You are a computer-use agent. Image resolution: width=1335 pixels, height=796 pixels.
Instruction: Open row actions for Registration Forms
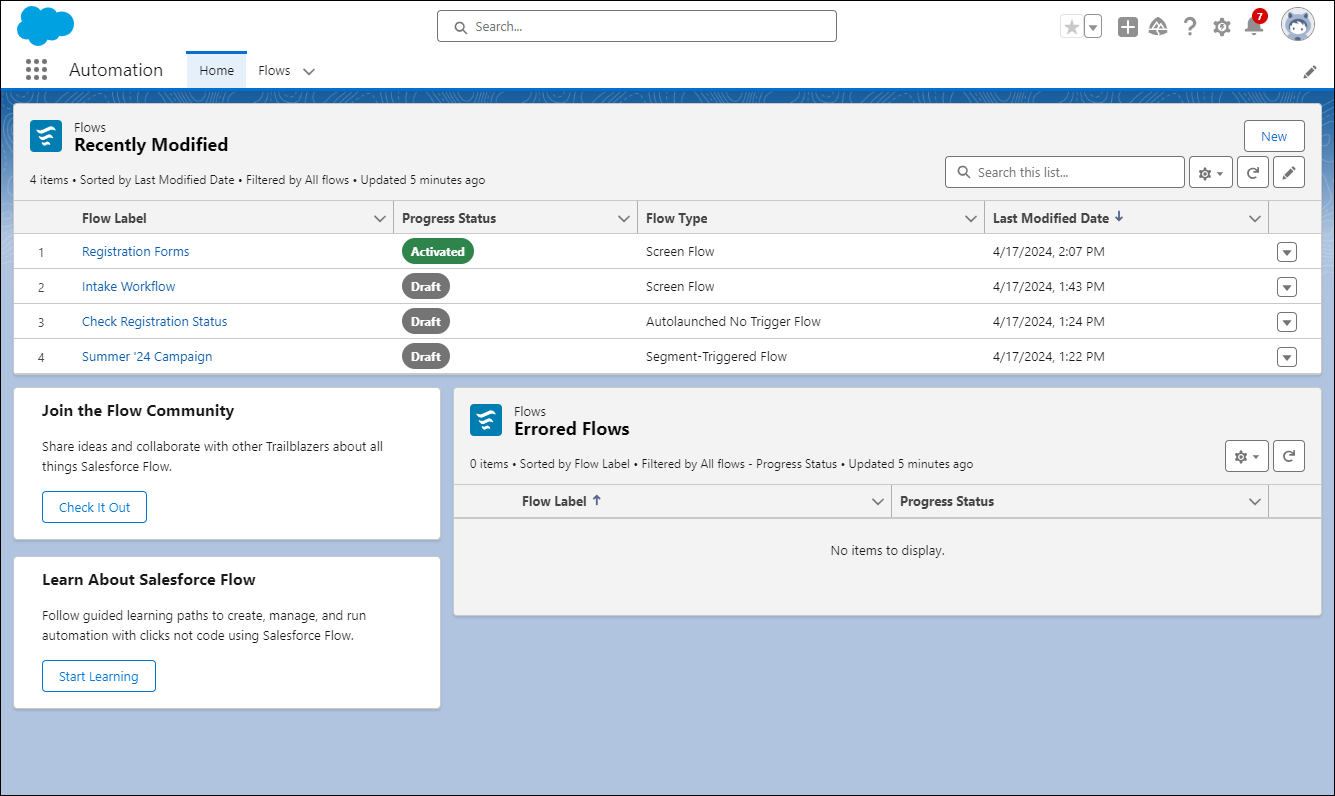(1287, 252)
